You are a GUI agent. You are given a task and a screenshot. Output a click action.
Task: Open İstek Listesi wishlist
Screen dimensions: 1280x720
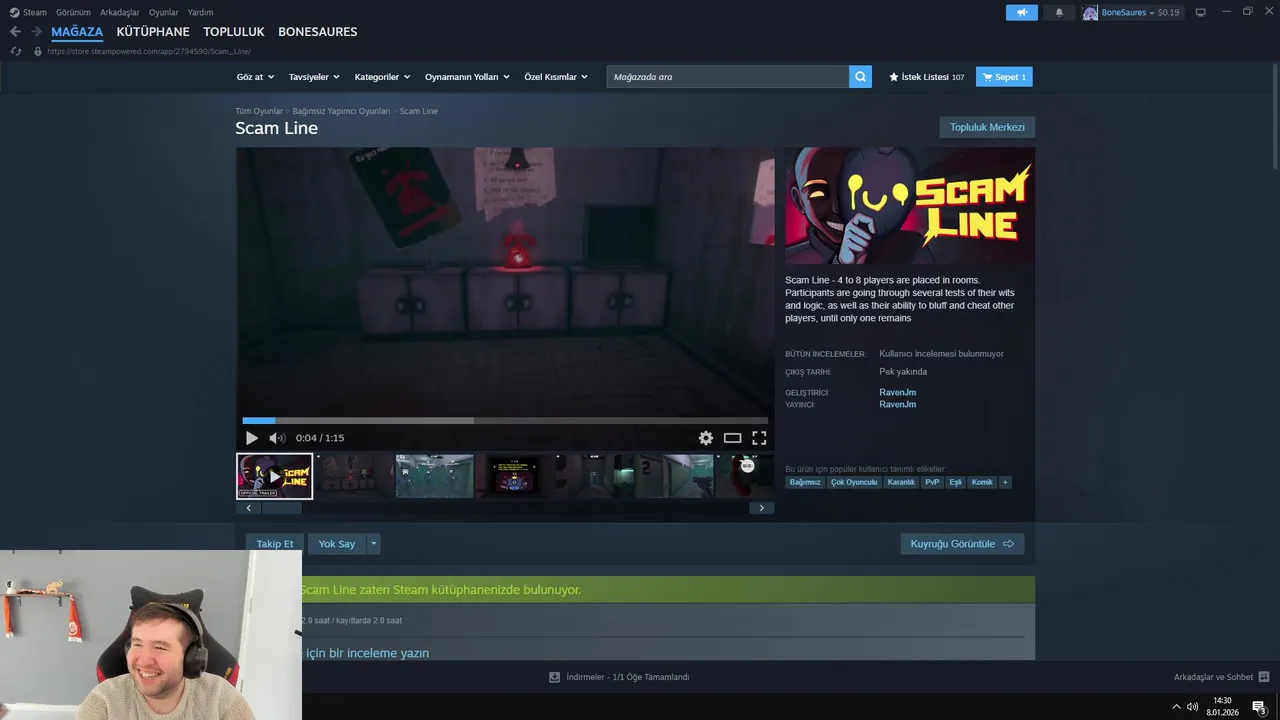tap(926, 77)
